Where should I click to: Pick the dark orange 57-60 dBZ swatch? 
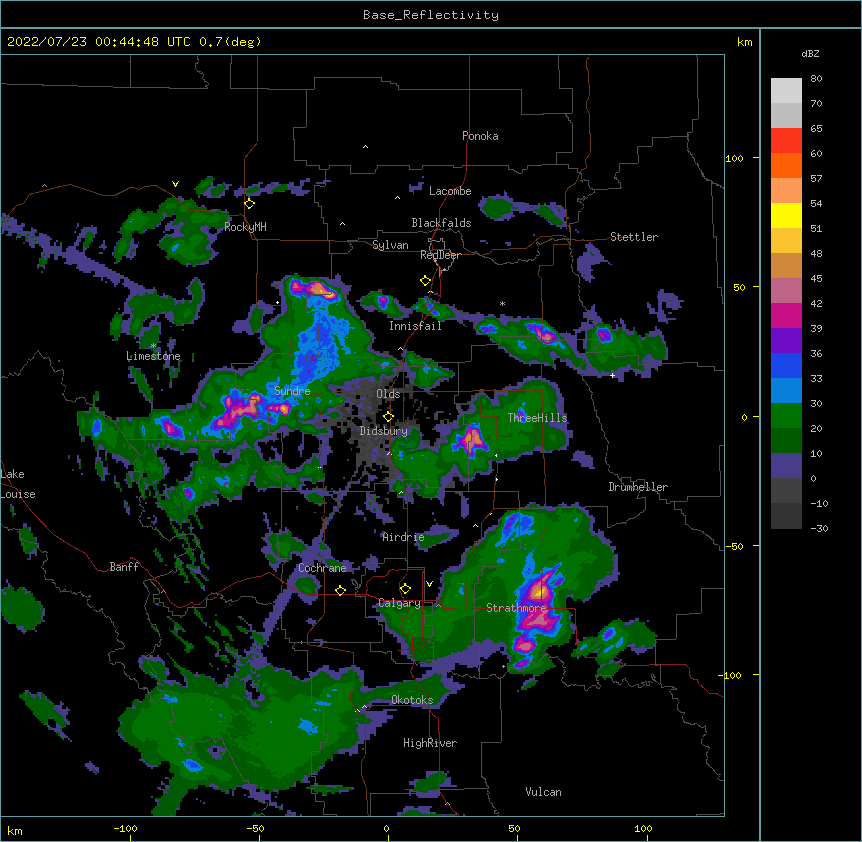point(786,165)
